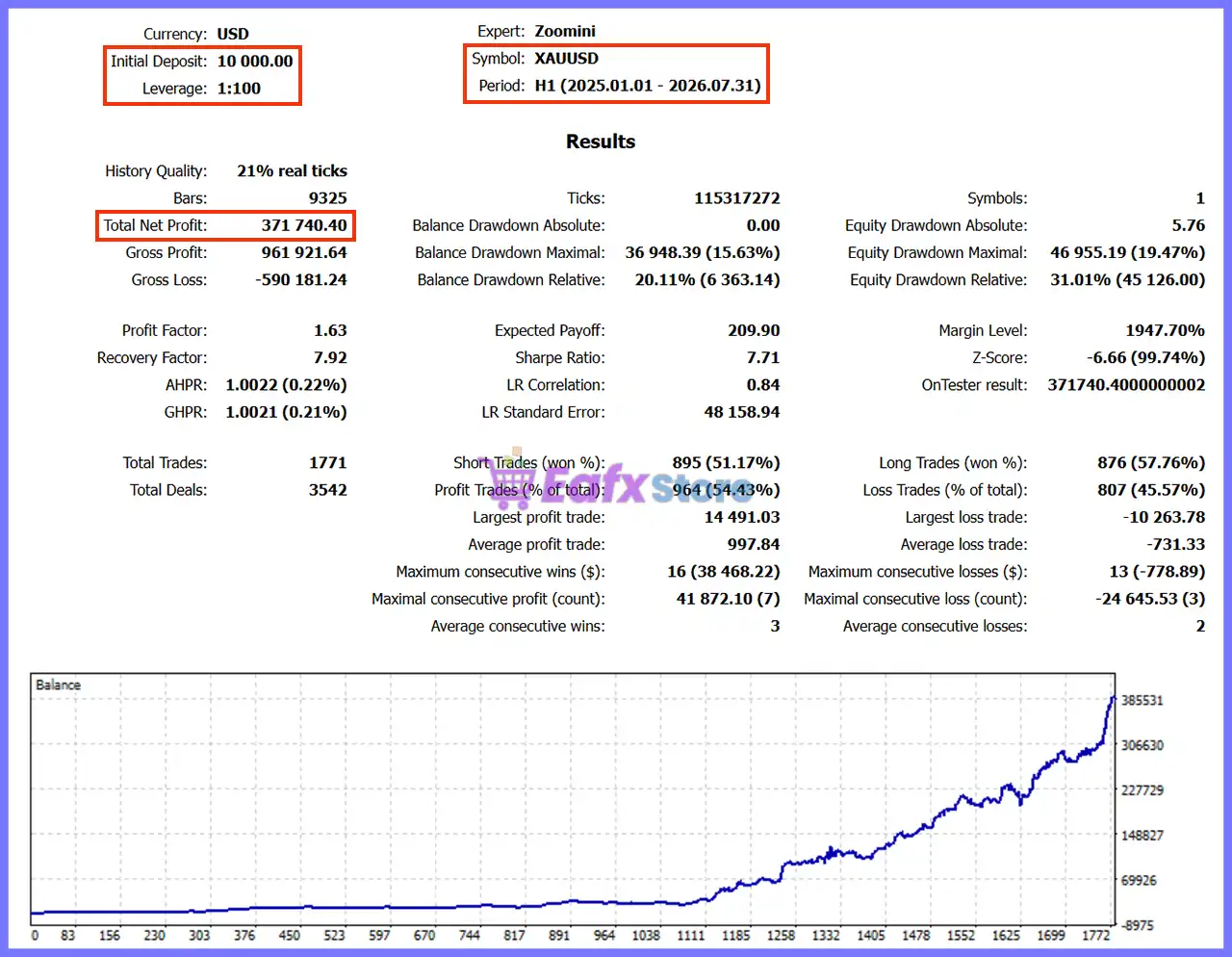Select the equity drawdown absolute '5.76'
1232x957 pixels.
[1189, 225]
